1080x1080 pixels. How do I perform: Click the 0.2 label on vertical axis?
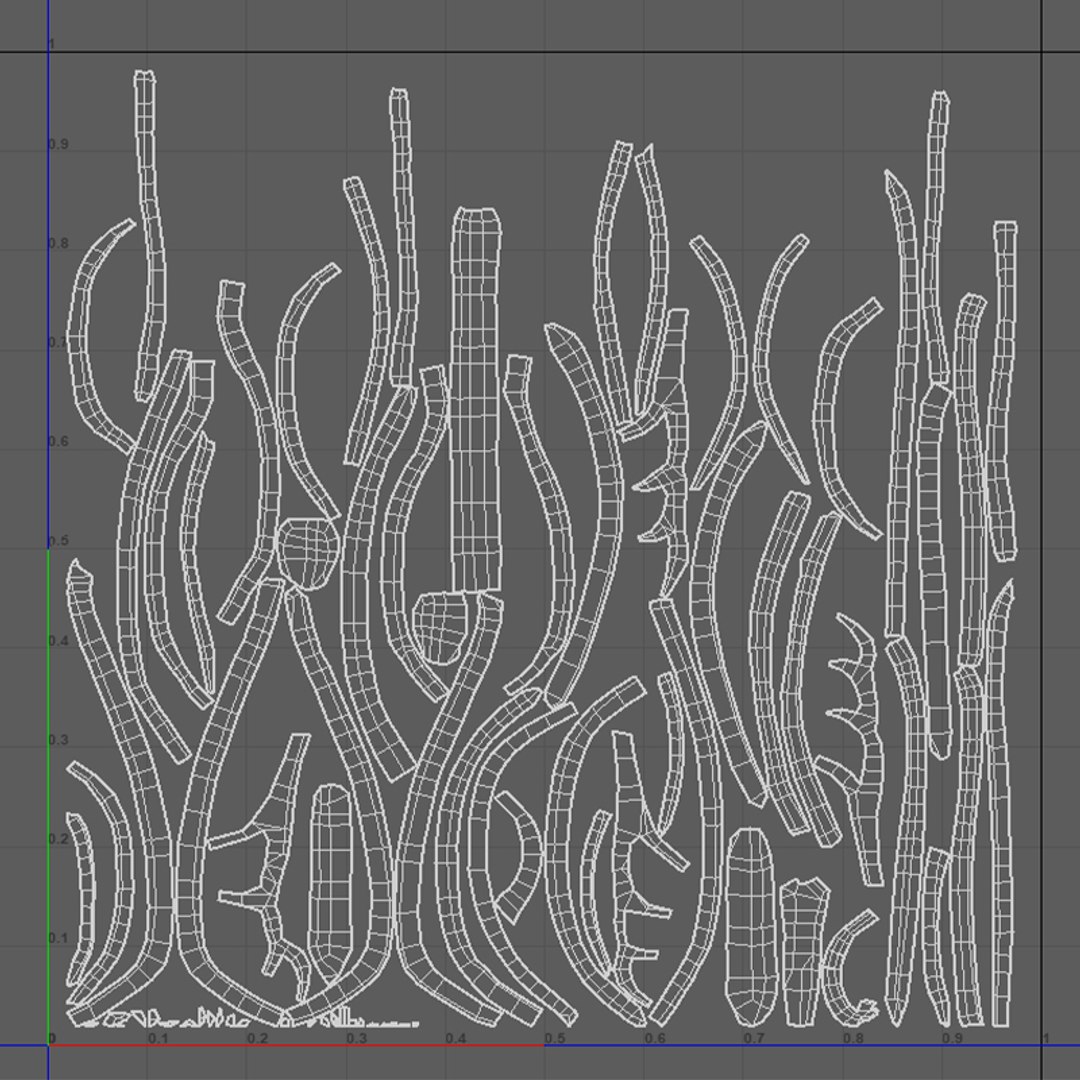(59, 839)
